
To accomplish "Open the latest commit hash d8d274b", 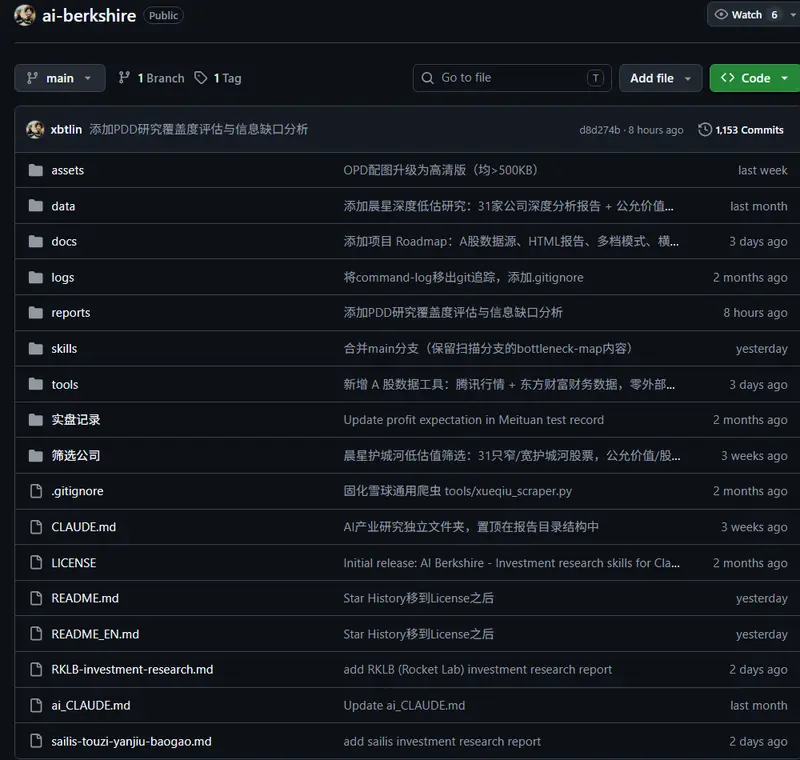I will pyautogui.click(x=599, y=130).
